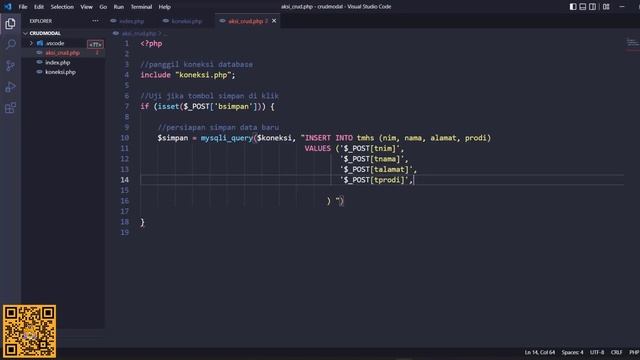This screenshot has height=360, width=640.
Task: Open the Terminal menu
Action: [x=141, y=7]
